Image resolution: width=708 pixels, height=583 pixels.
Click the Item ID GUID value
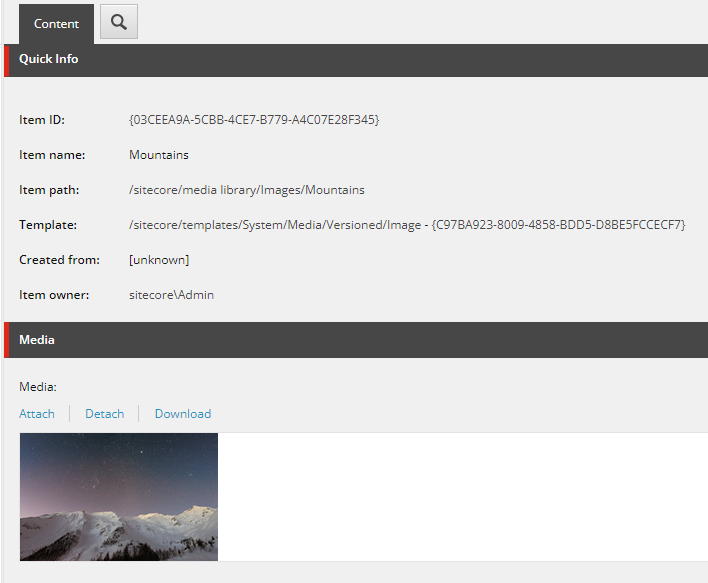(x=254, y=120)
